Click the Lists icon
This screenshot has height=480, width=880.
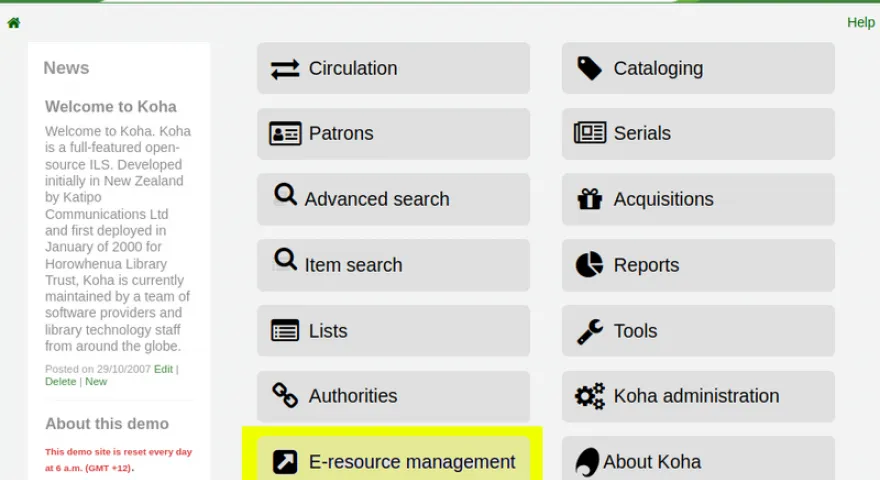[x=285, y=331]
